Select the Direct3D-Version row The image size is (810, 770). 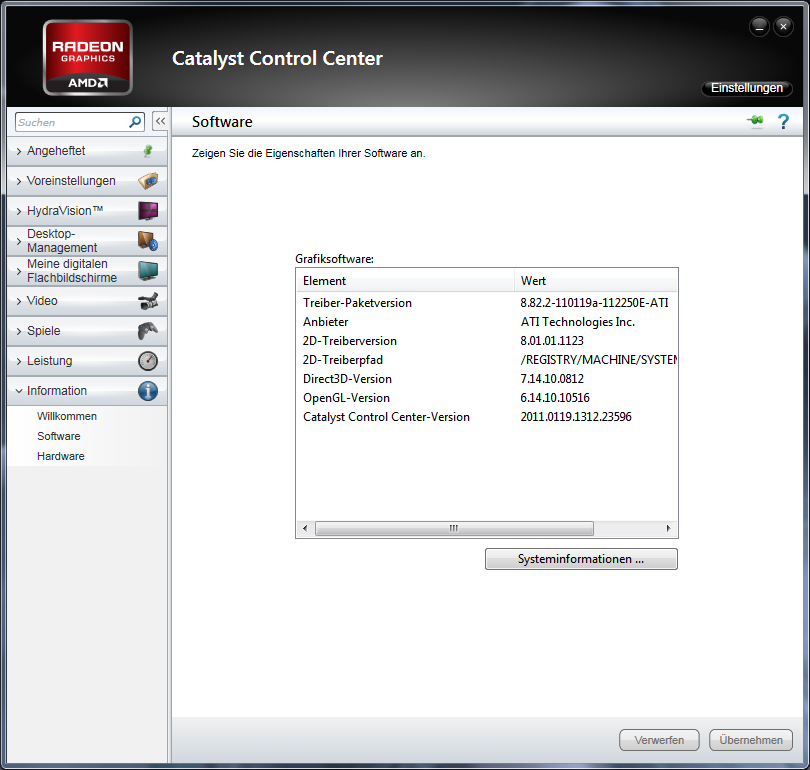click(487, 379)
